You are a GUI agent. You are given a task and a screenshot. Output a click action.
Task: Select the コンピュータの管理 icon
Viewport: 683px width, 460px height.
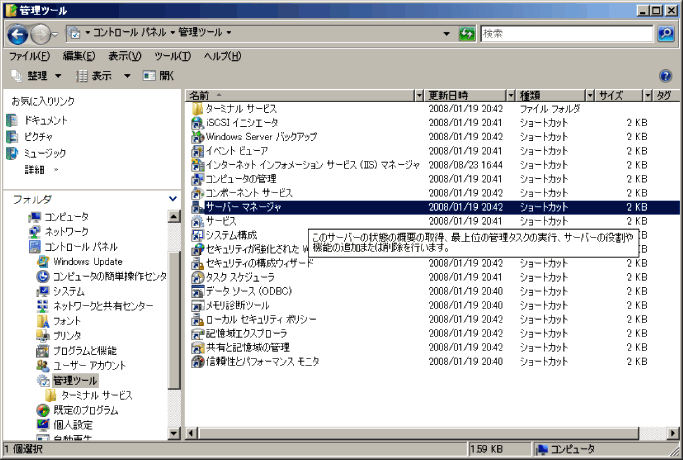(x=197, y=179)
